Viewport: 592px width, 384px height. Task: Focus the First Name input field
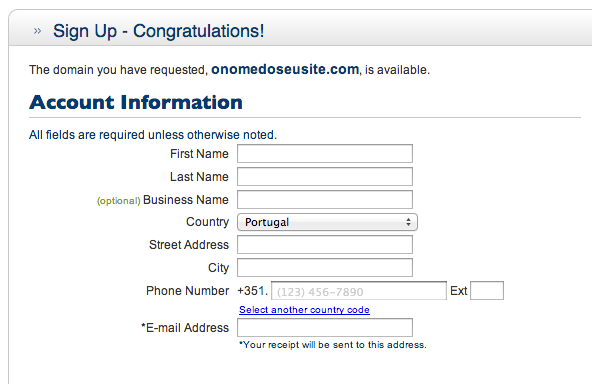325,154
